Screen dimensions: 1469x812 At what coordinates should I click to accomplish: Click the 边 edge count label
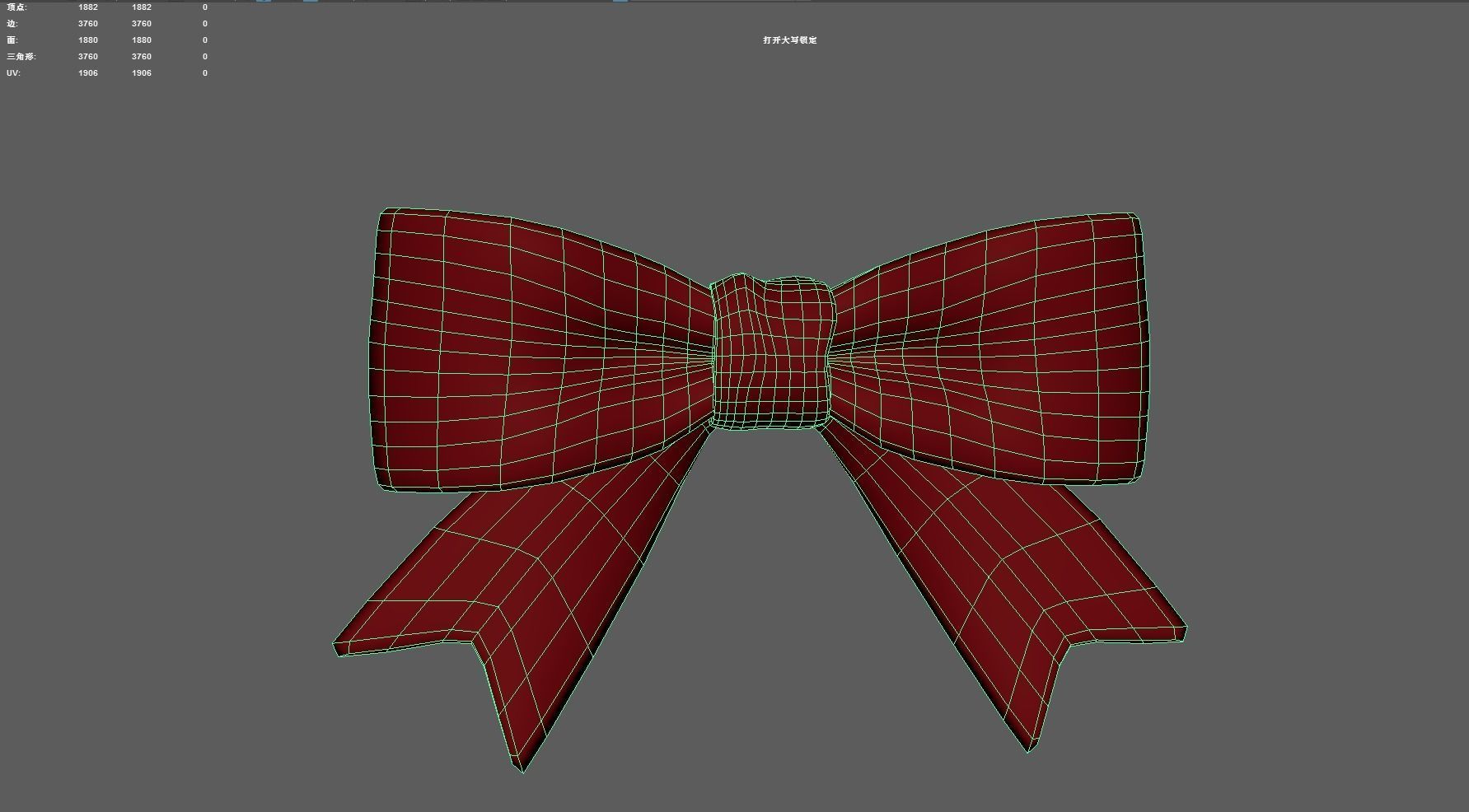click(12, 24)
